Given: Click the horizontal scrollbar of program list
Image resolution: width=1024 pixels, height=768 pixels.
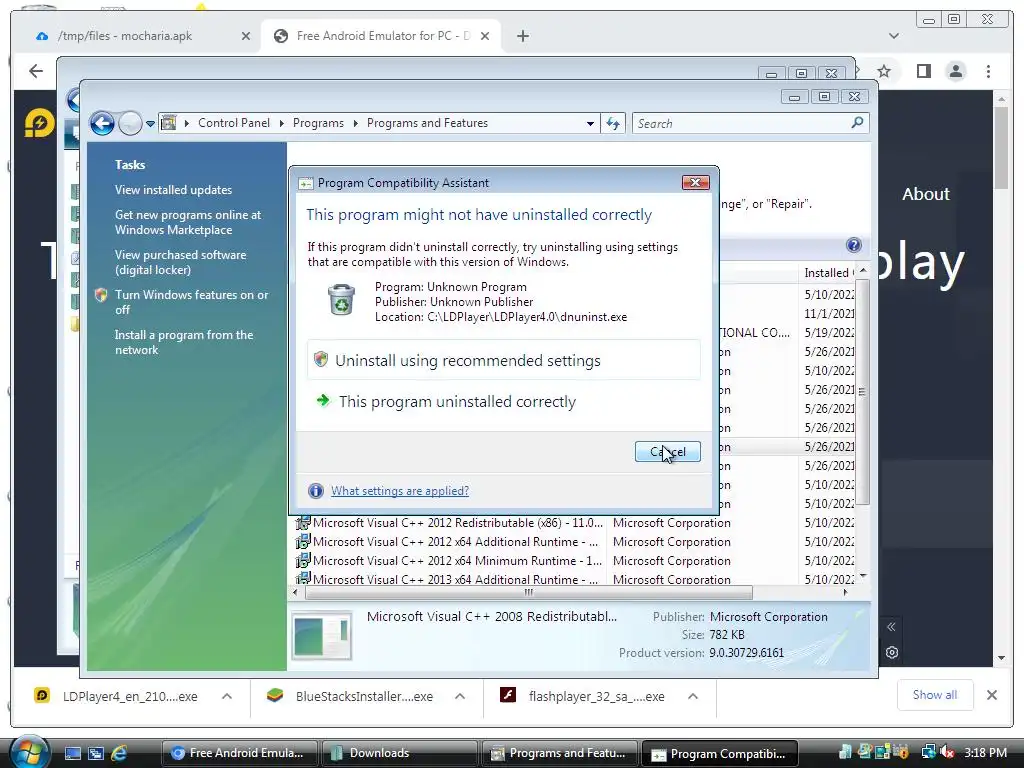Looking at the screenshot, I should [x=528, y=592].
